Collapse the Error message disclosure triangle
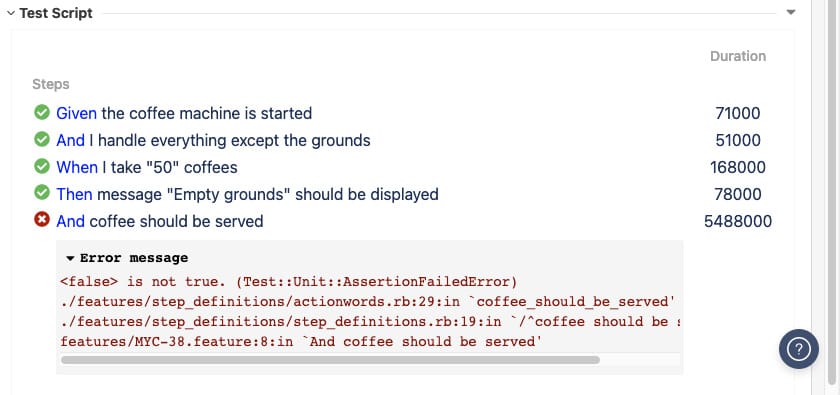This screenshot has width=840, height=395. tap(70, 259)
